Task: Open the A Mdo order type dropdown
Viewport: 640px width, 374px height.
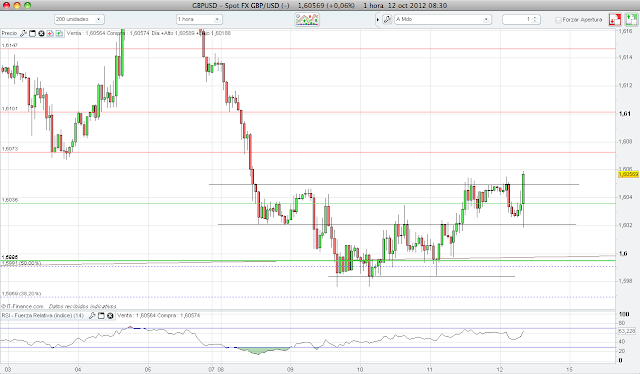Action: tap(442, 19)
